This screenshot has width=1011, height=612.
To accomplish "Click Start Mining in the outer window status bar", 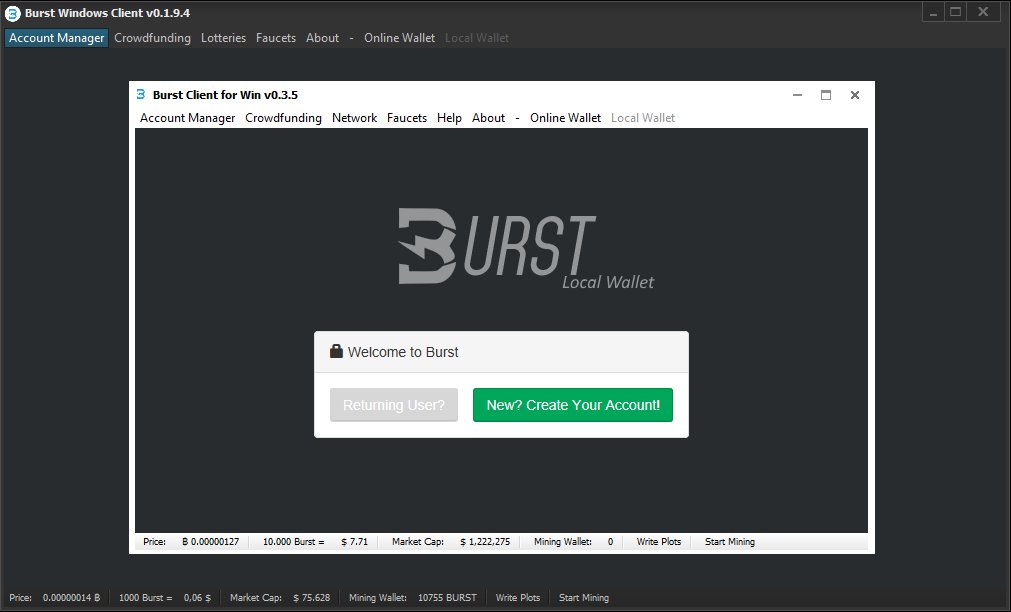I will pos(584,598).
